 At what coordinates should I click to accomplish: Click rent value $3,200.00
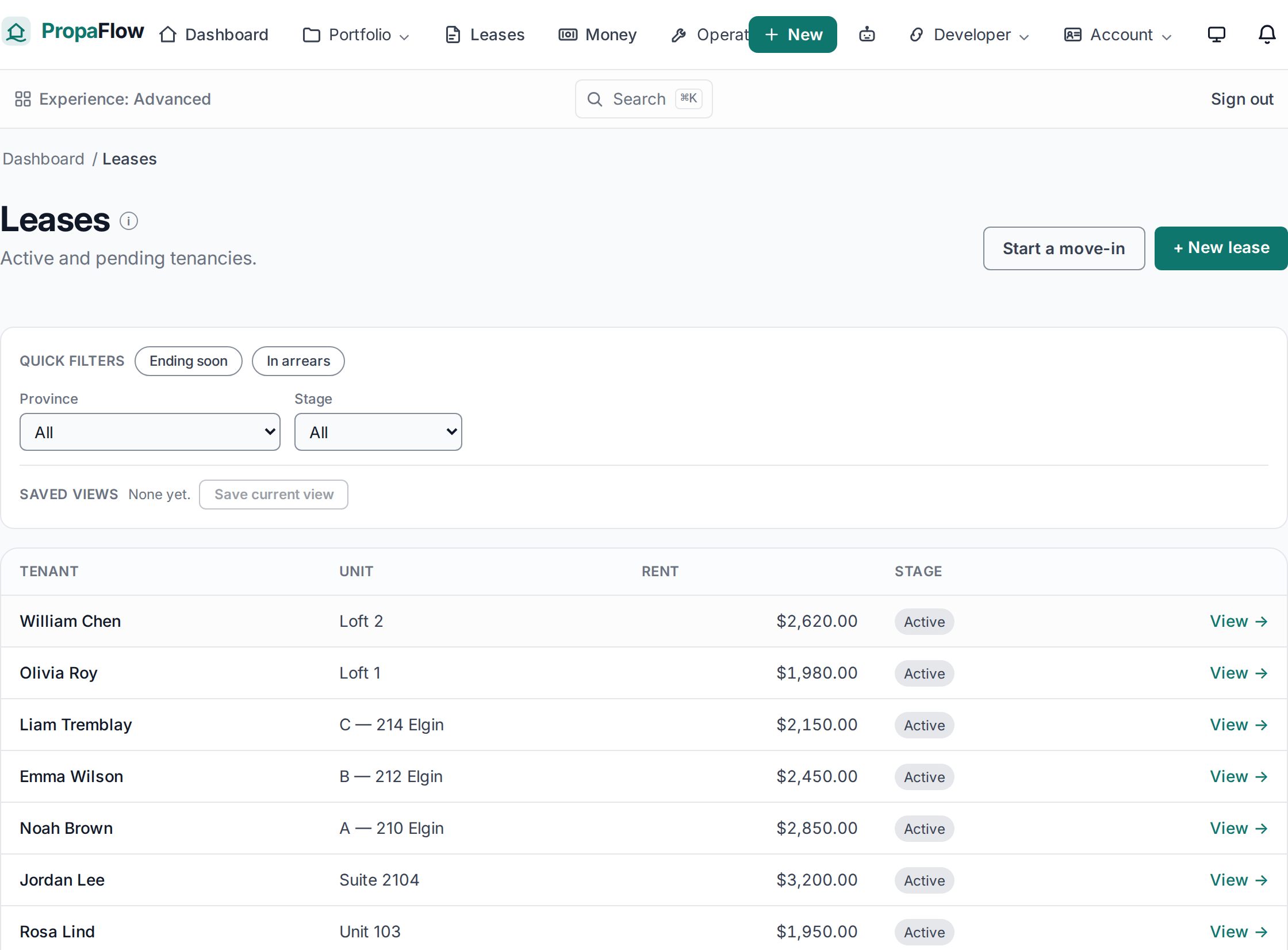[817, 880]
